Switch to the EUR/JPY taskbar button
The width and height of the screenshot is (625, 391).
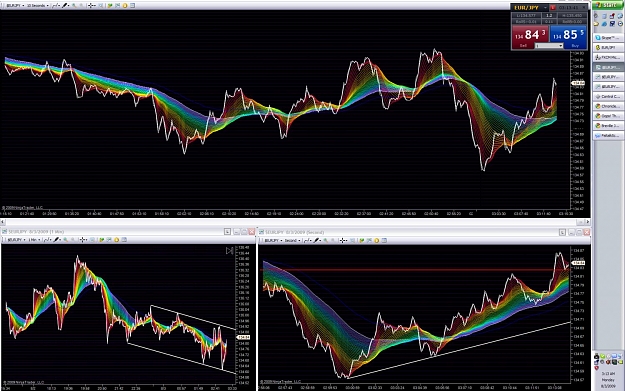608,47
